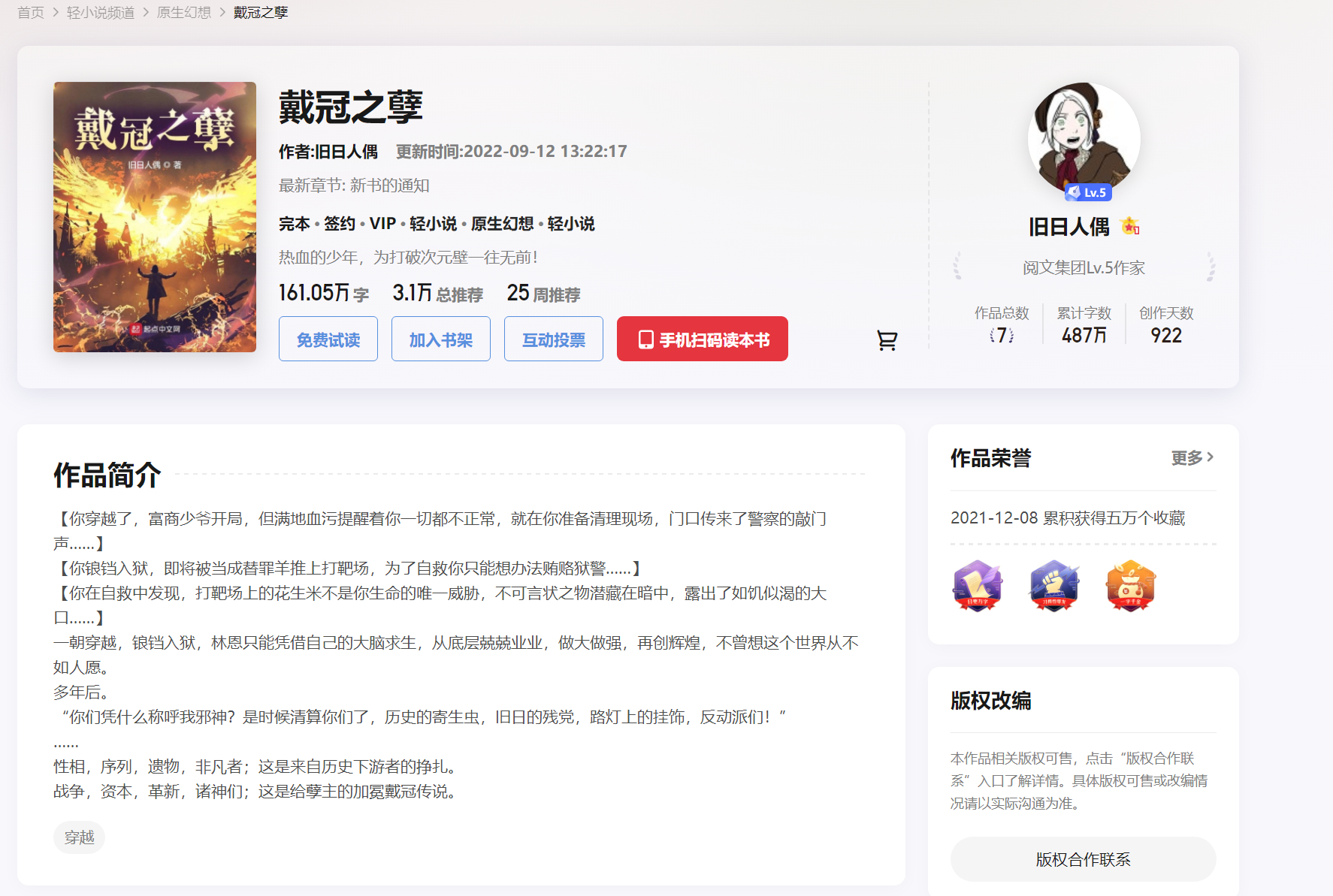Click 阅文集团Lv.5作家 label

click(1084, 268)
